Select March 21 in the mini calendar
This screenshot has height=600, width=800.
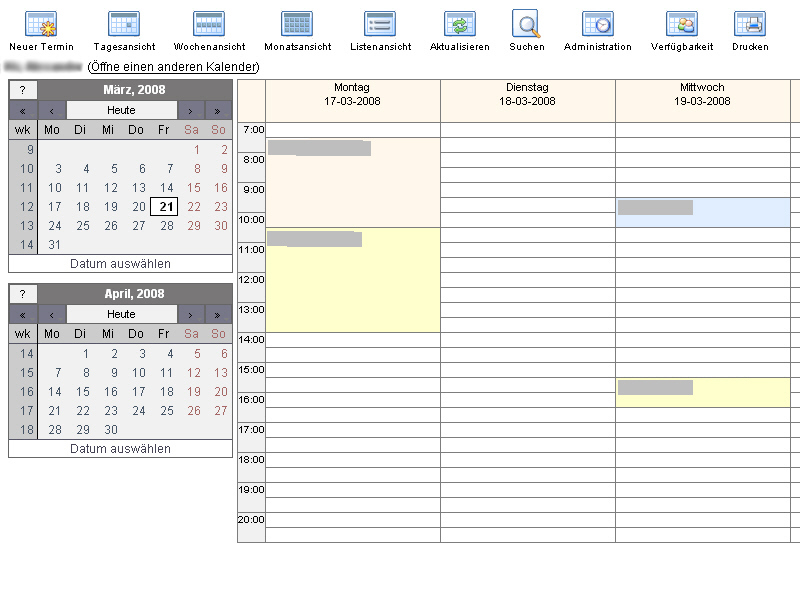165,207
